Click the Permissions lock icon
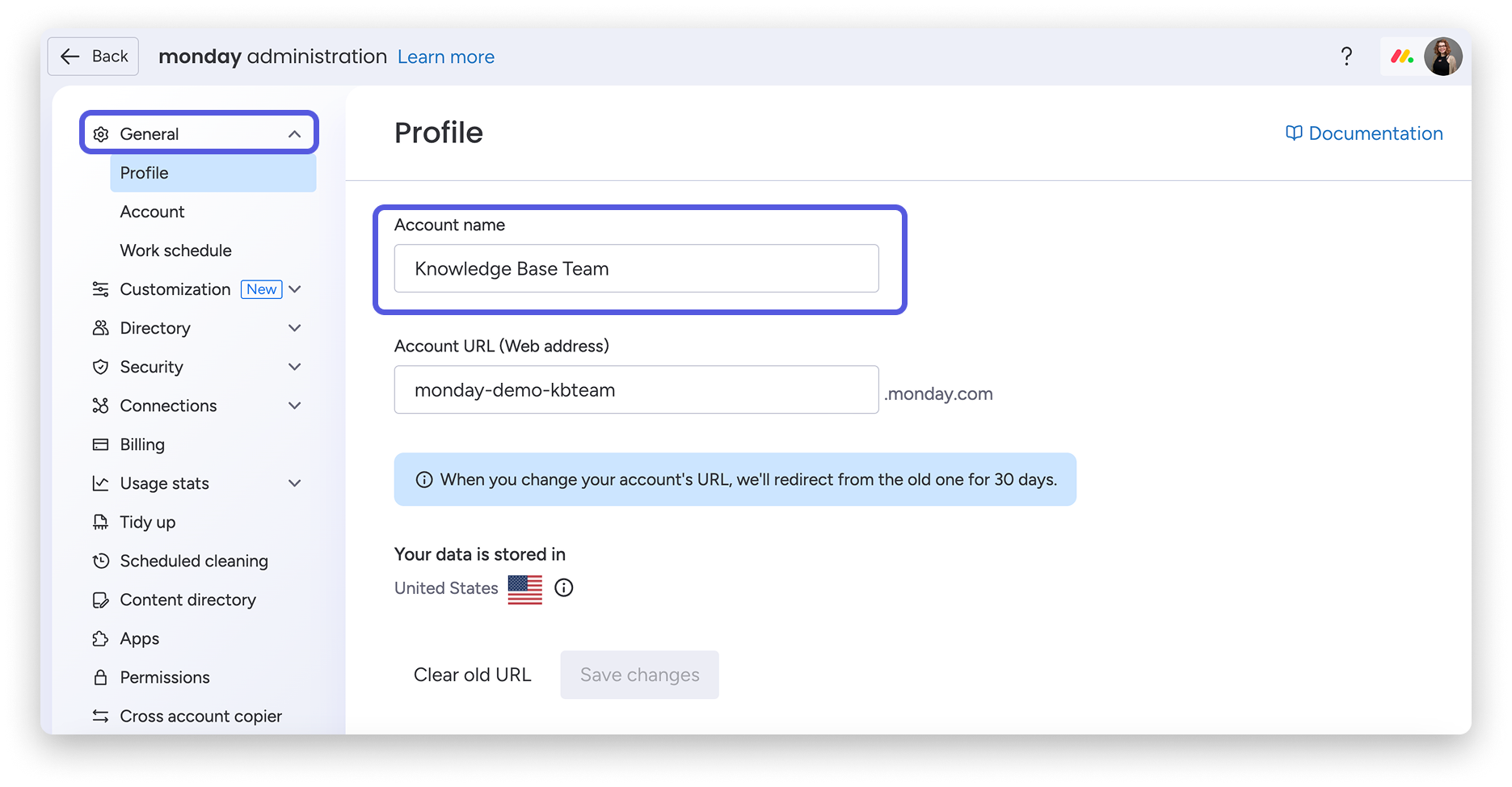1512x787 pixels. (x=100, y=677)
